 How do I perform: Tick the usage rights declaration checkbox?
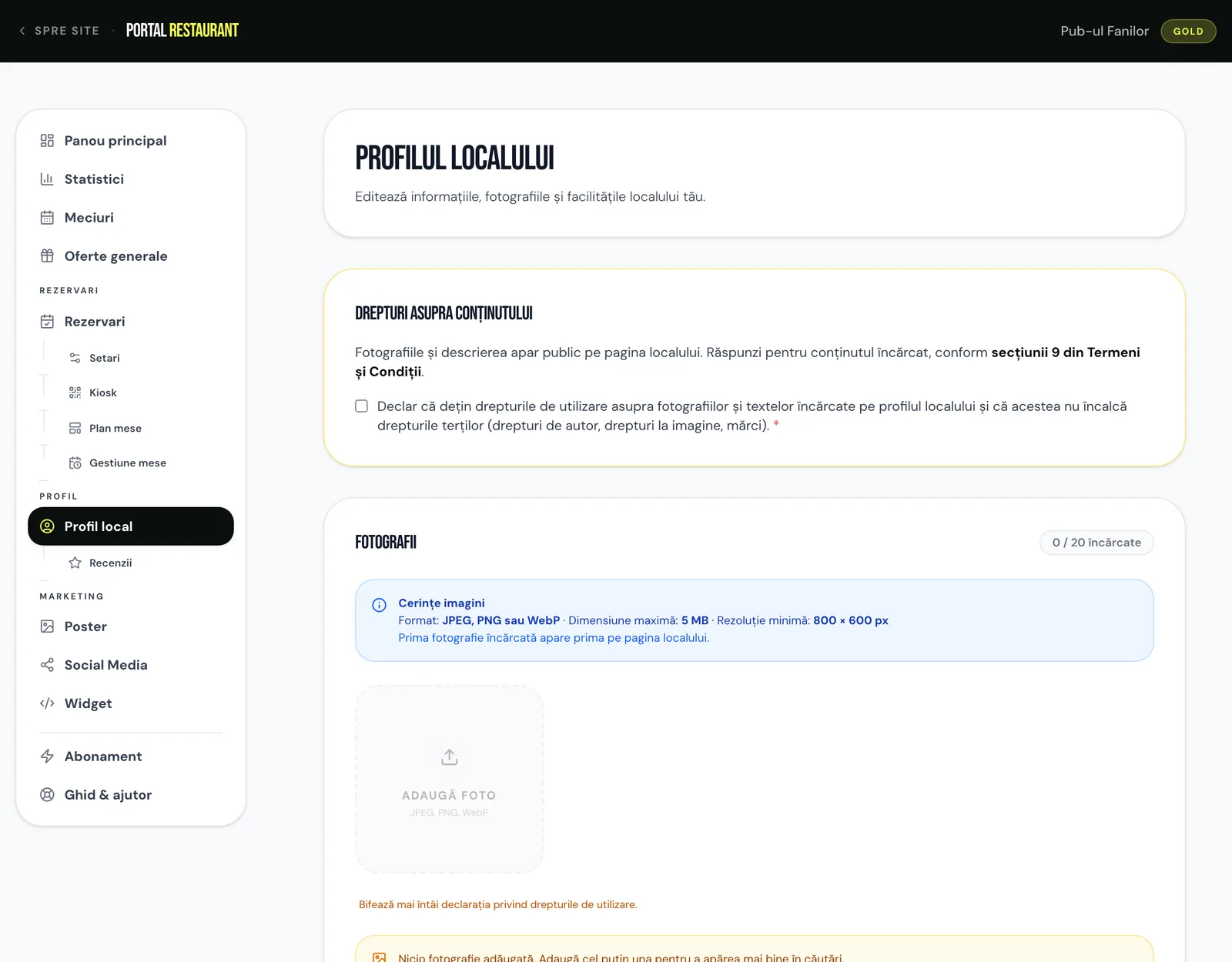tap(361, 406)
